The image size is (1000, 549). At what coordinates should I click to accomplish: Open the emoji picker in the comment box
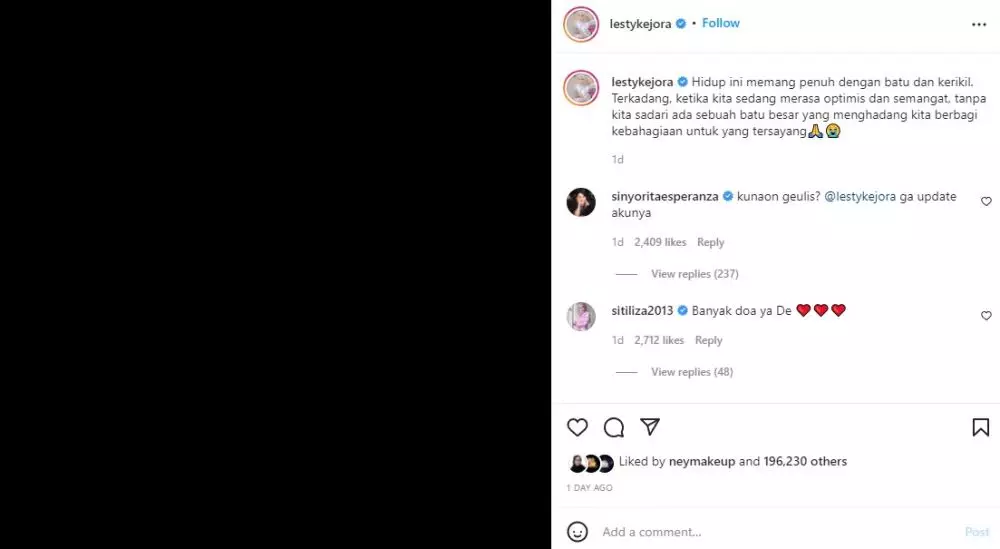(x=578, y=532)
